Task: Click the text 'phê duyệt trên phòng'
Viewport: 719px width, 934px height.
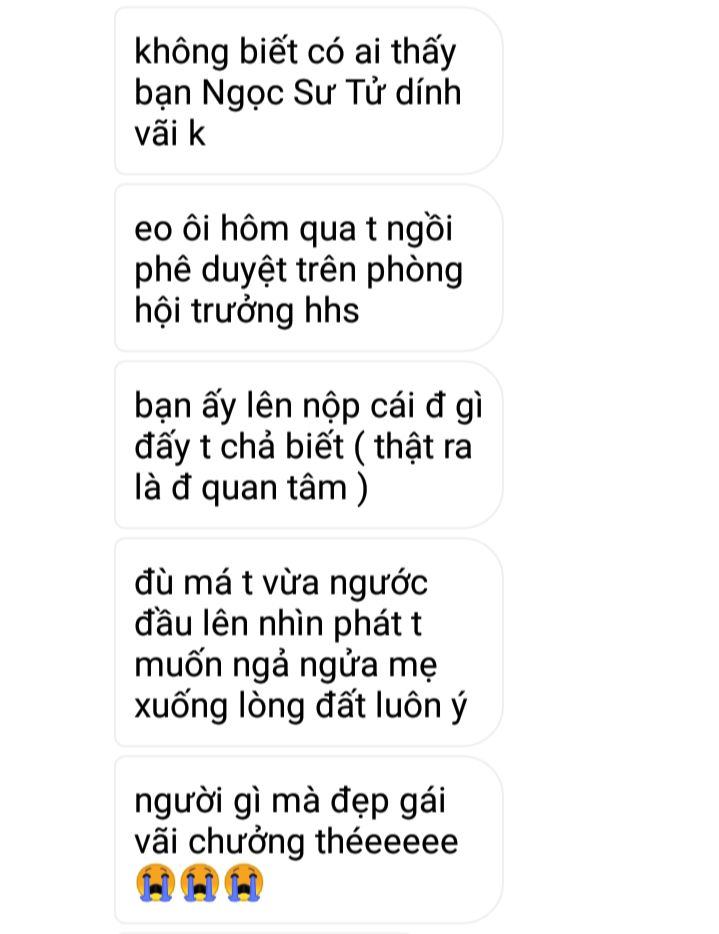Action: pyautogui.click(x=298, y=271)
